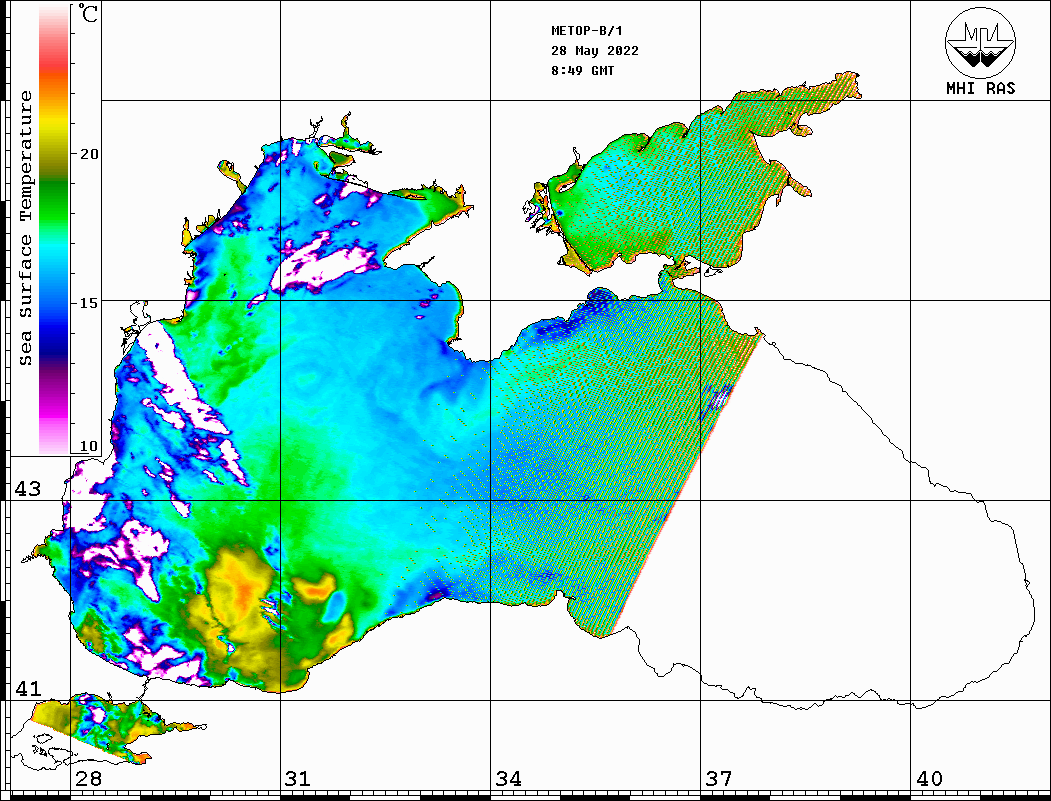Screen dimensions: 1051x801
Task: Click the '8:49 GMT' time text
Action: 582,71
